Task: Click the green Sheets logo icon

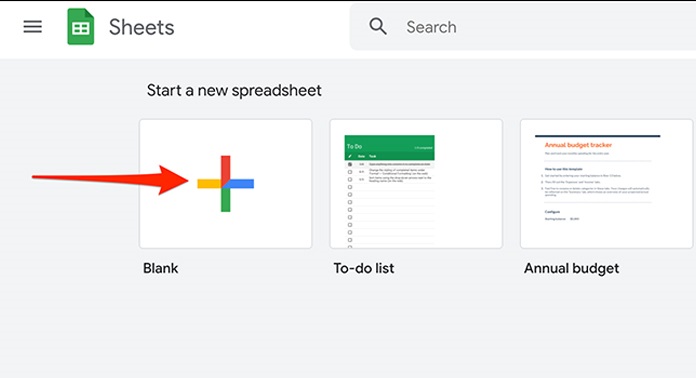Action: pyautogui.click(x=80, y=27)
